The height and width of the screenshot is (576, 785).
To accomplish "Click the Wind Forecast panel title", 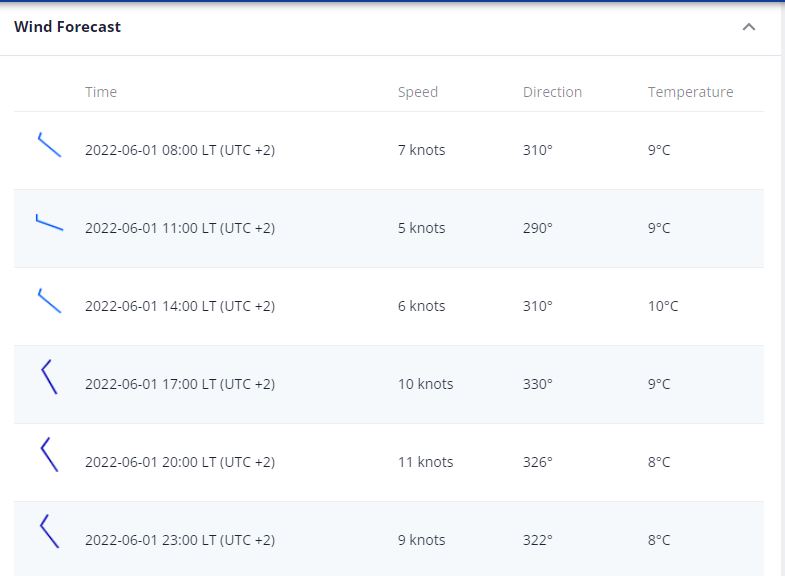I will tap(67, 27).
